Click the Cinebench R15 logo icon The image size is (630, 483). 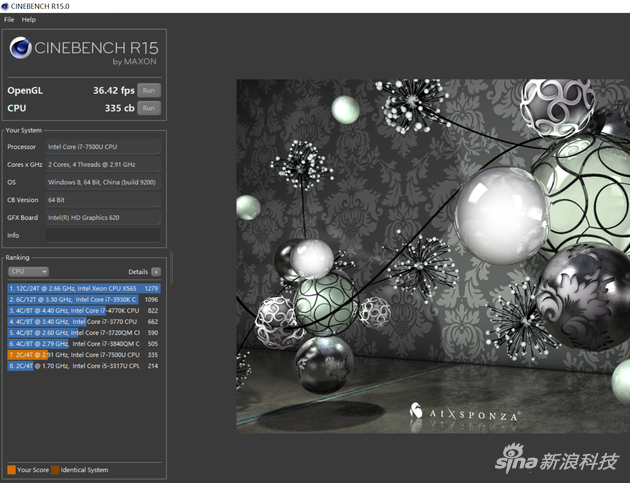point(20,48)
